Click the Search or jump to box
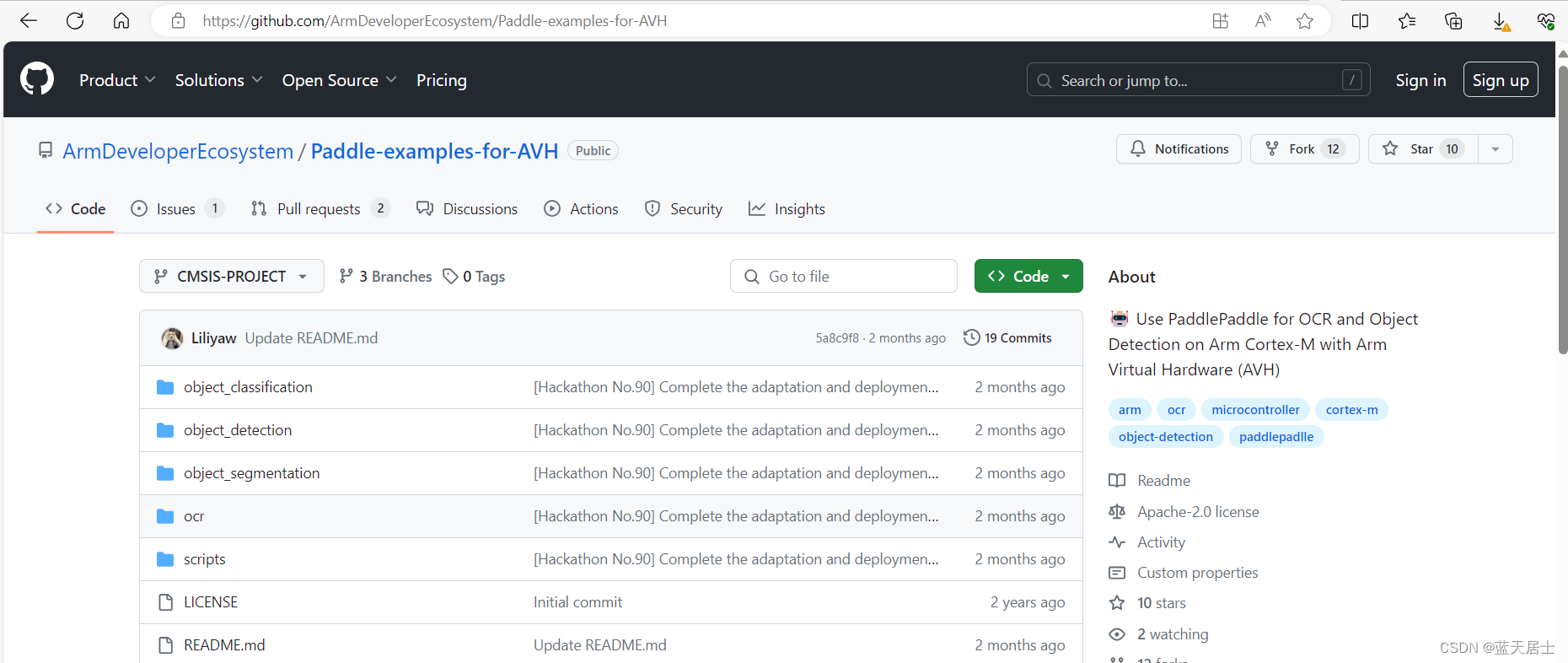This screenshot has width=1568, height=663. pos(1198,80)
